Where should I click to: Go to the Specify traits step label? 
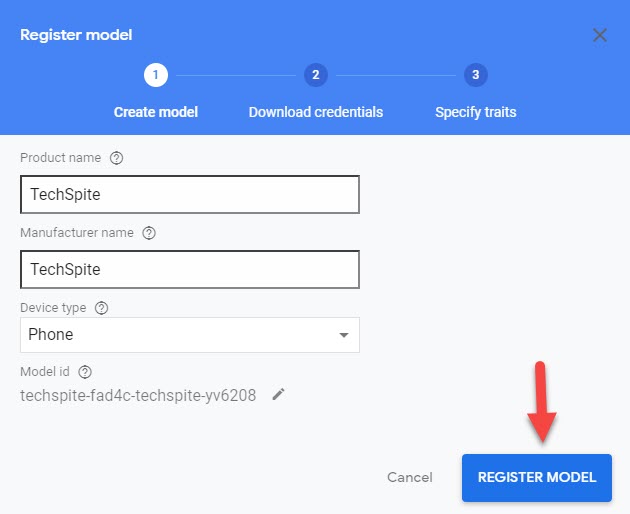pos(476,112)
